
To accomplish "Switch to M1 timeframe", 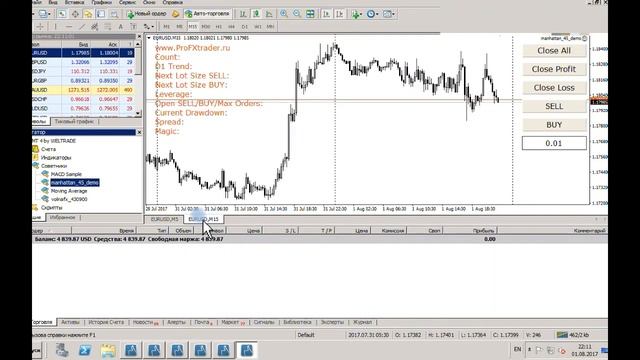I will pyautogui.click(x=167, y=27).
